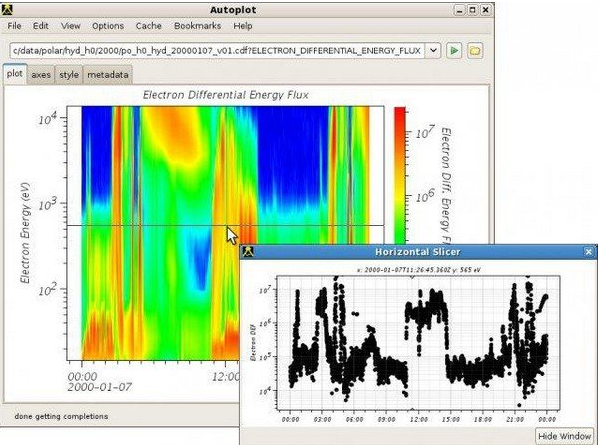Open the Options menu
Viewport: 599px width, 445px height.
click(108, 26)
